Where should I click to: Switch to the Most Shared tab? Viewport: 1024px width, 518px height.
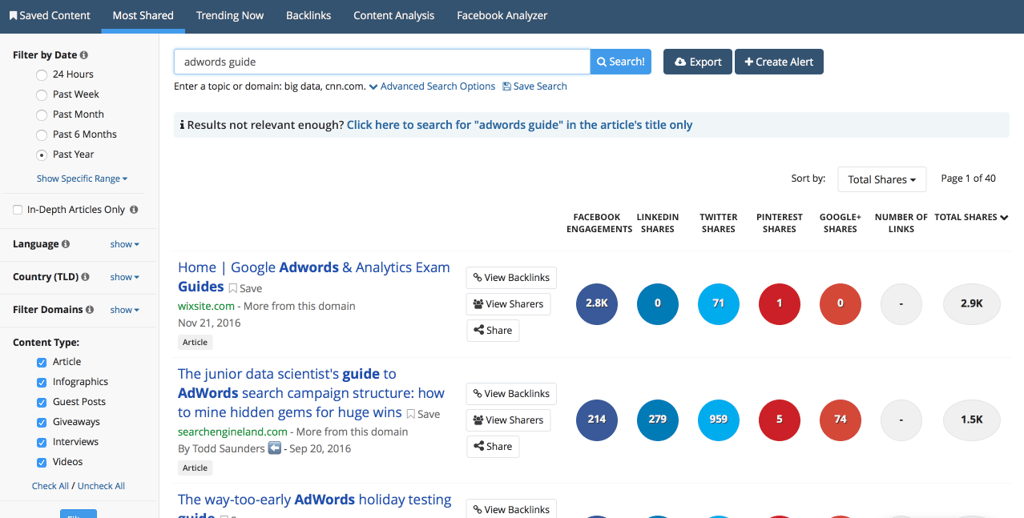pos(143,16)
